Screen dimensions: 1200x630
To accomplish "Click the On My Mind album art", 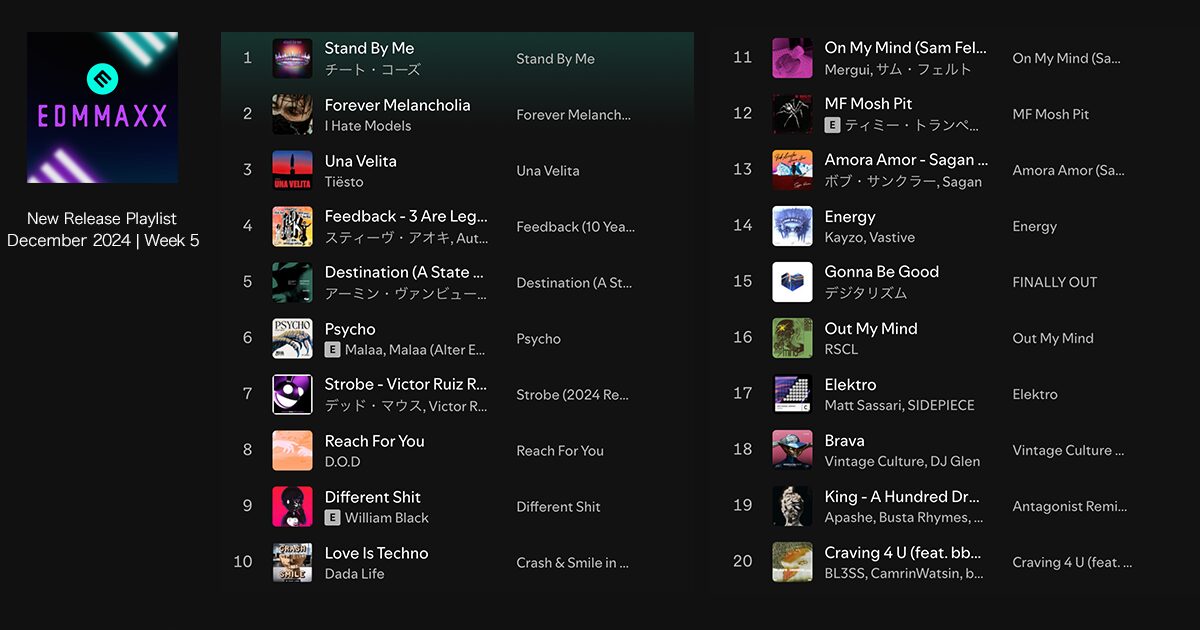I will [x=792, y=58].
